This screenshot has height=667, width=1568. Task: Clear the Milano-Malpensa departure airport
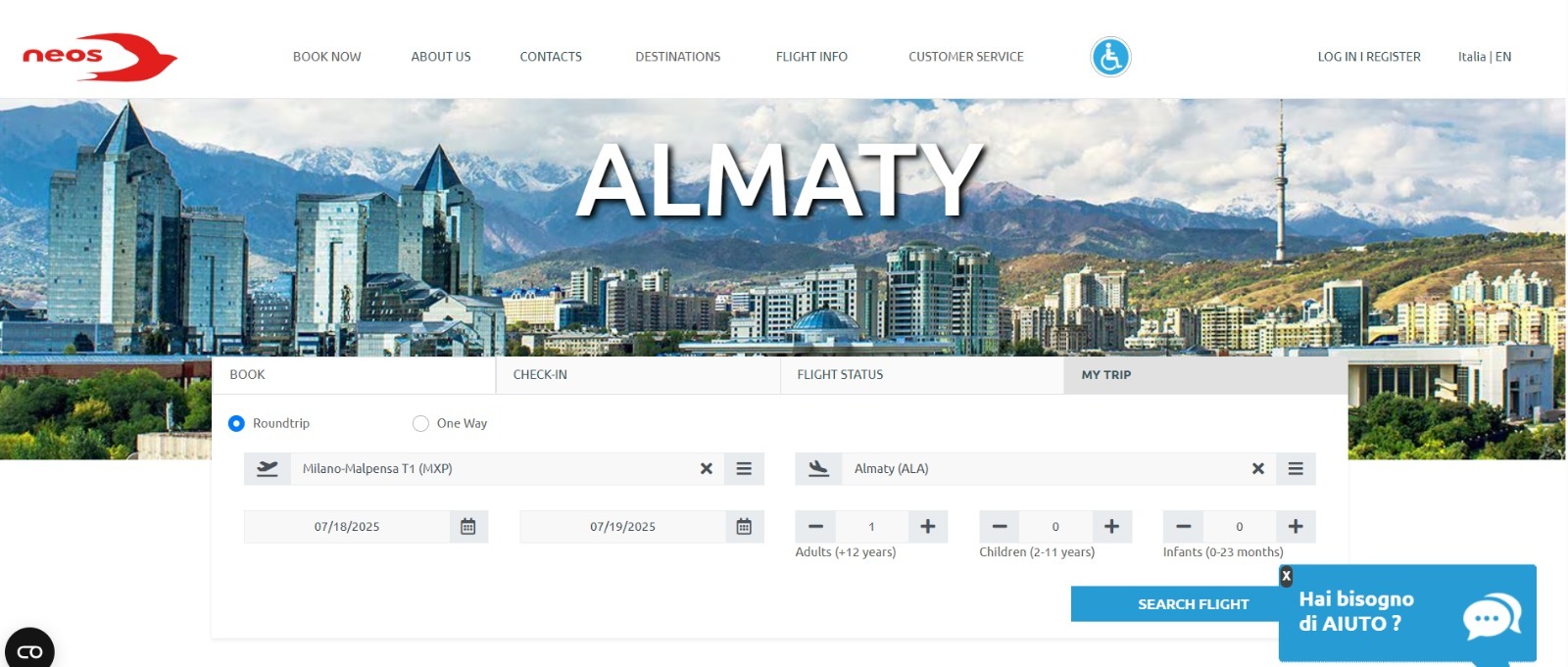pos(706,469)
